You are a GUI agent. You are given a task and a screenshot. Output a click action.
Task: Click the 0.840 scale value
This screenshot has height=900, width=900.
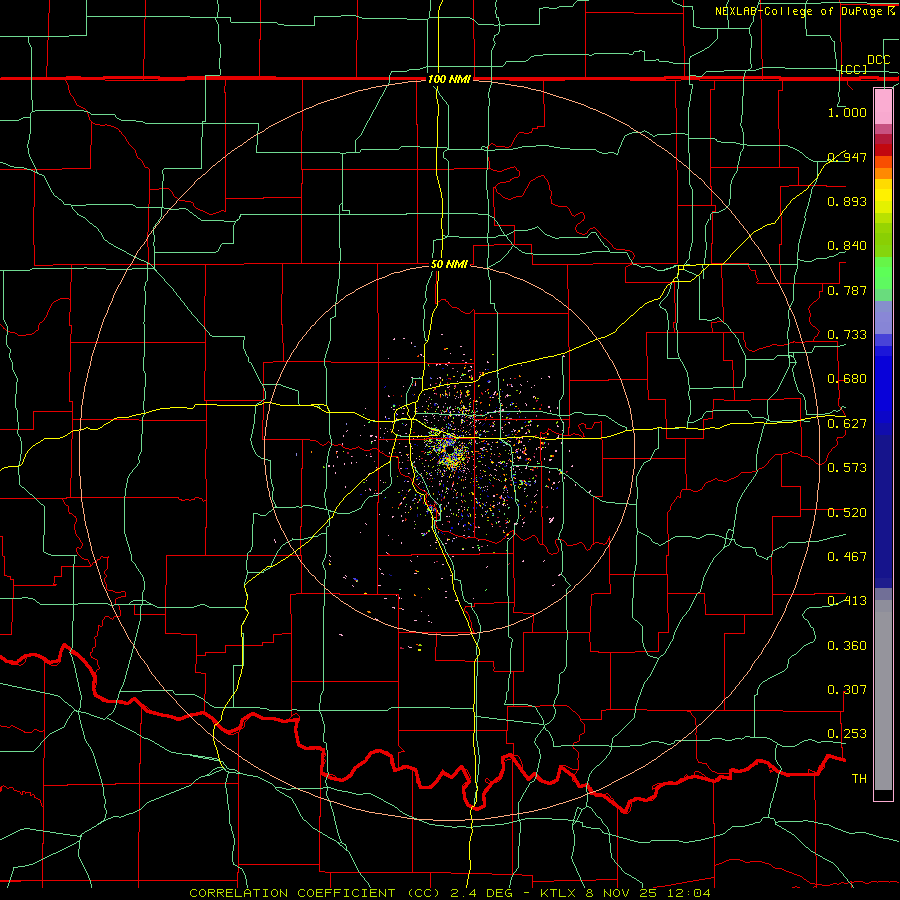(x=847, y=246)
